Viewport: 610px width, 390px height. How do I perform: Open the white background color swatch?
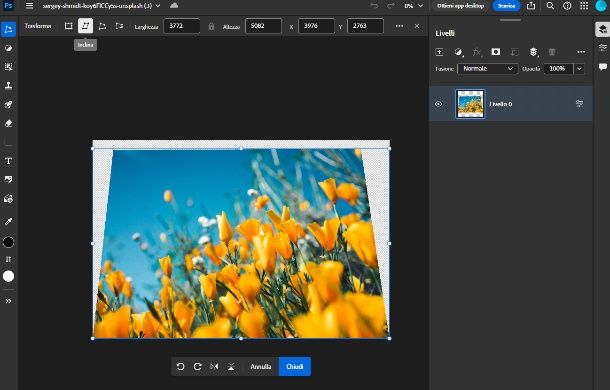[x=8, y=276]
